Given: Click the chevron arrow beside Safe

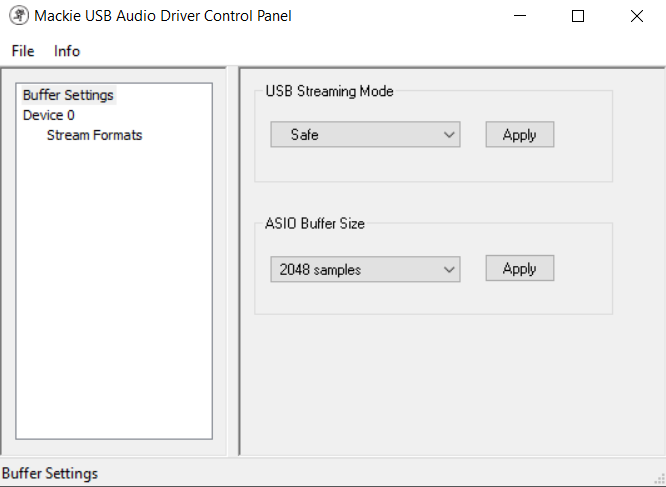Looking at the screenshot, I should pos(449,135).
